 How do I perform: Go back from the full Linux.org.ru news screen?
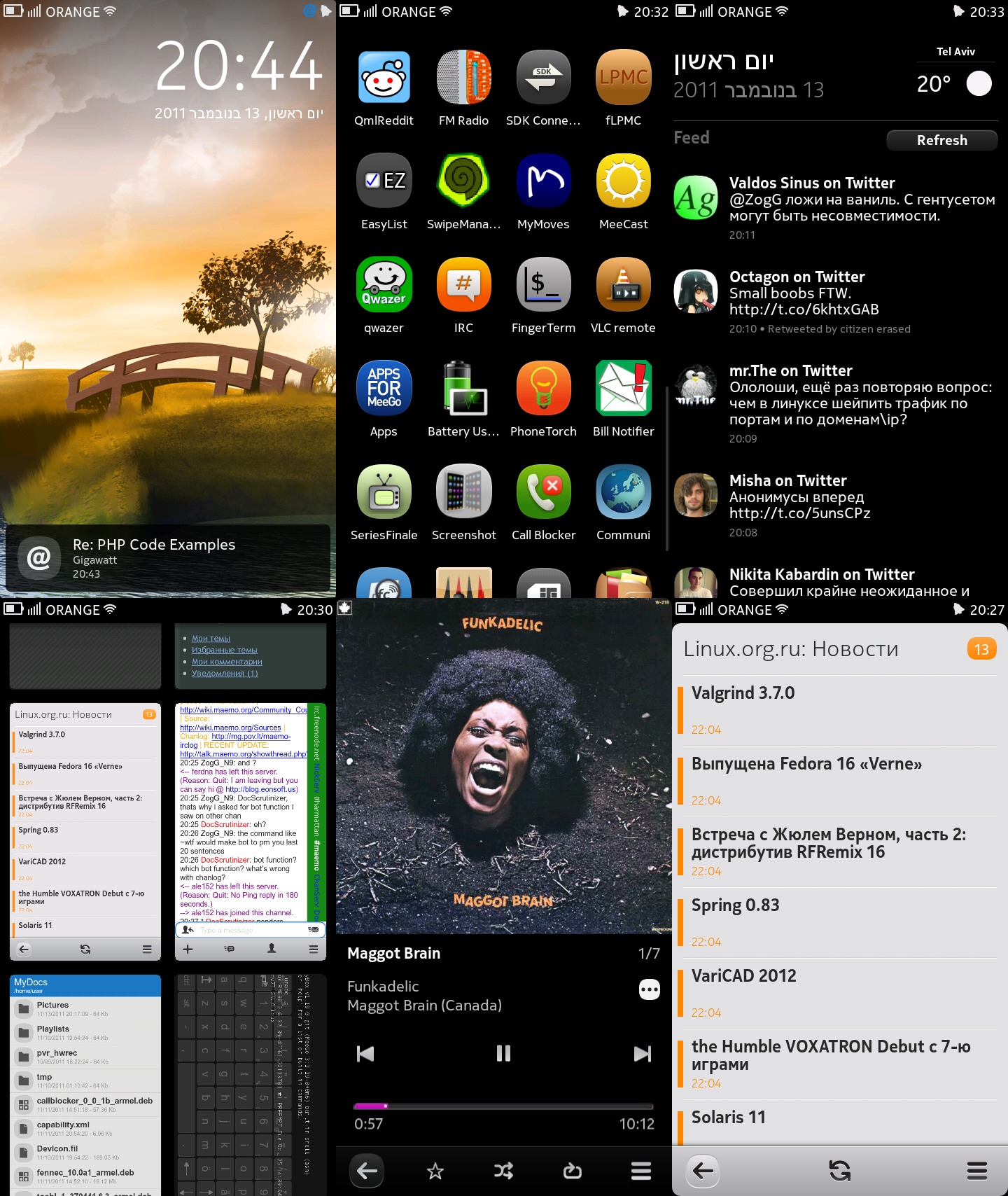[703, 1170]
